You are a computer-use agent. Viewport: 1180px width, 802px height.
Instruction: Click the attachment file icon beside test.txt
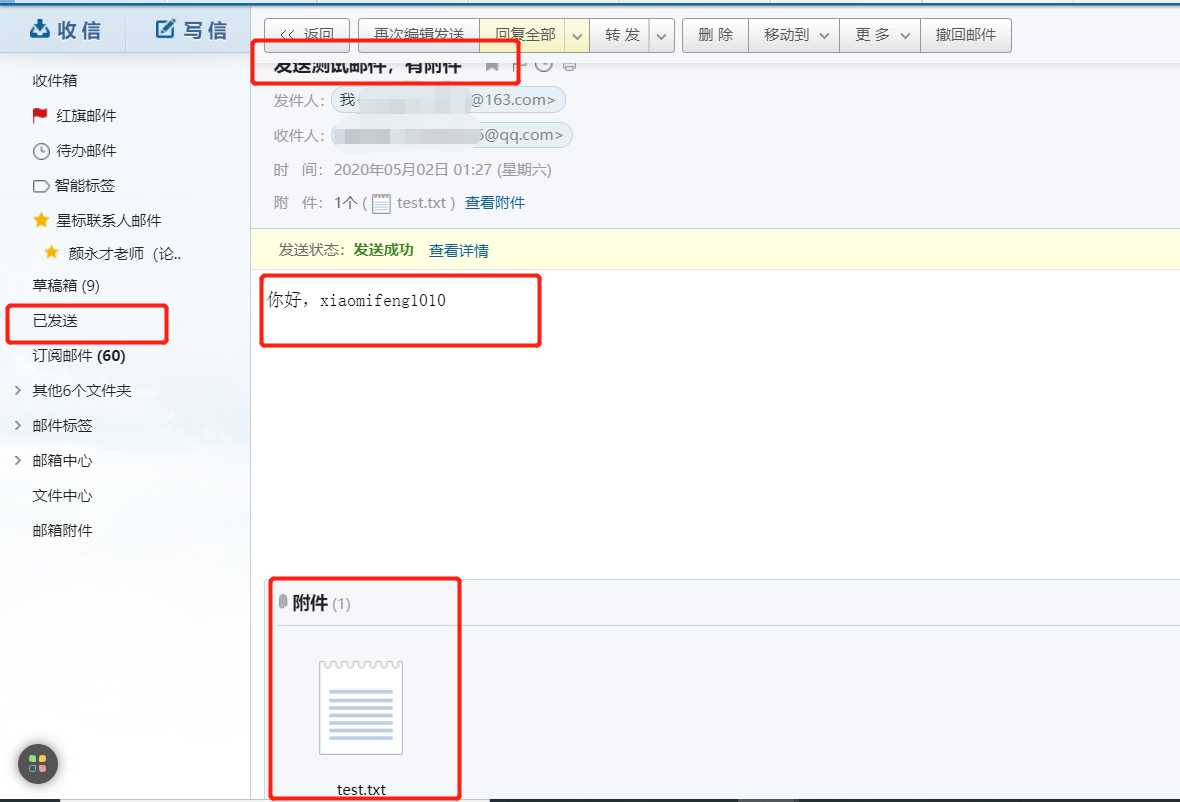point(380,203)
